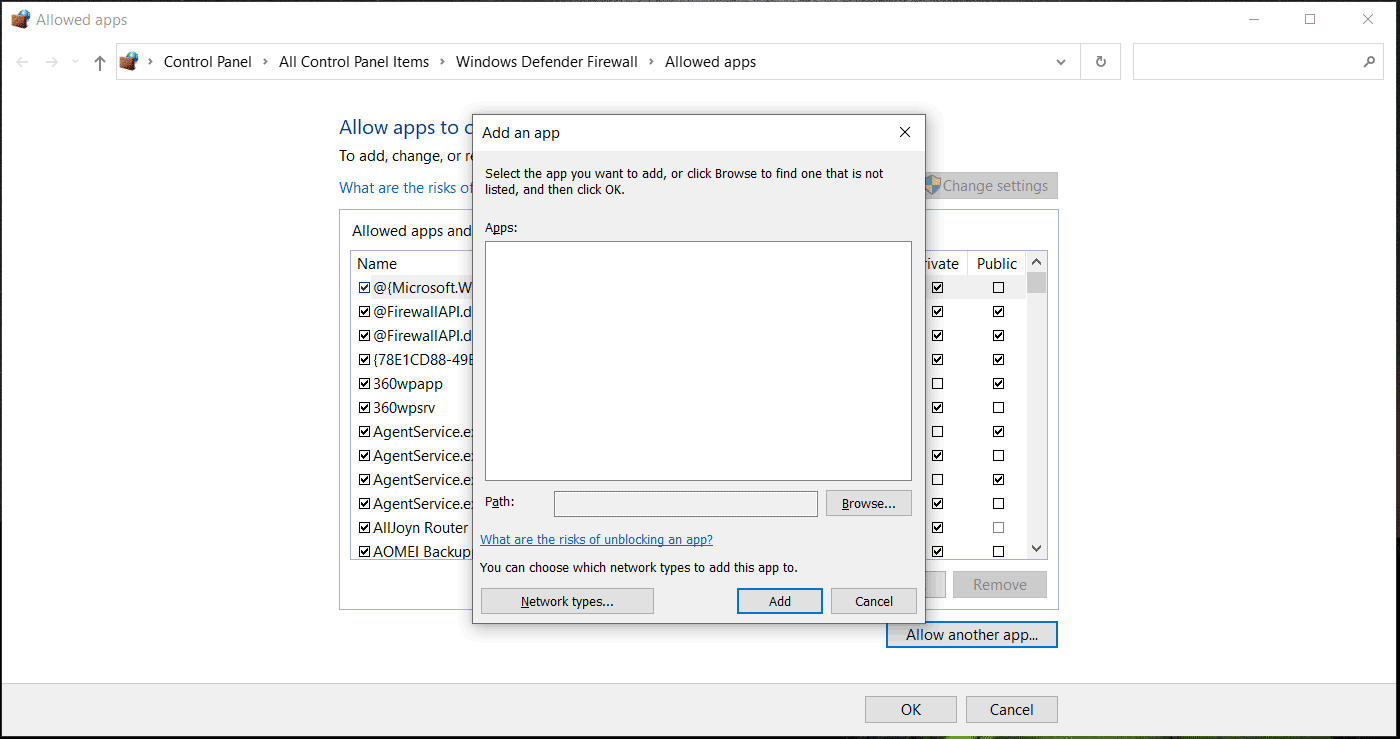The height and width of the screenshot is (739, 1400).
Task: Click the Remove button
Action: pyautogui.click(x=1000, y=585)
